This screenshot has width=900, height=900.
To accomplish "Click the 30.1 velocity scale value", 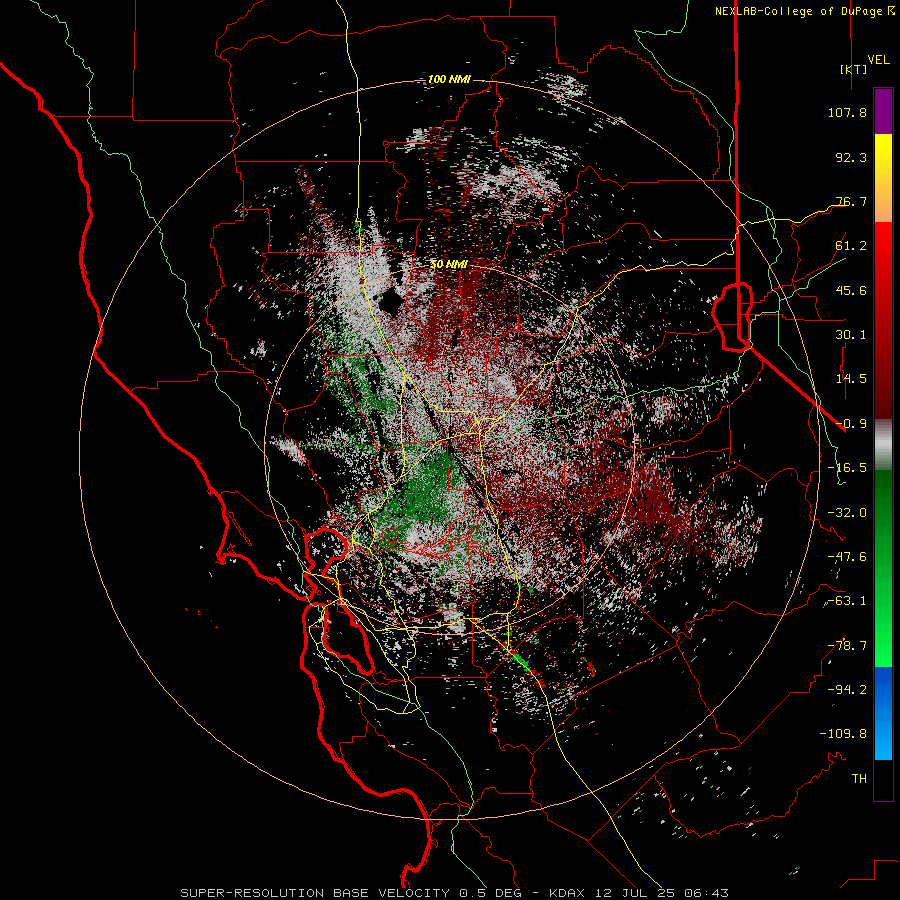I will 851,335.
